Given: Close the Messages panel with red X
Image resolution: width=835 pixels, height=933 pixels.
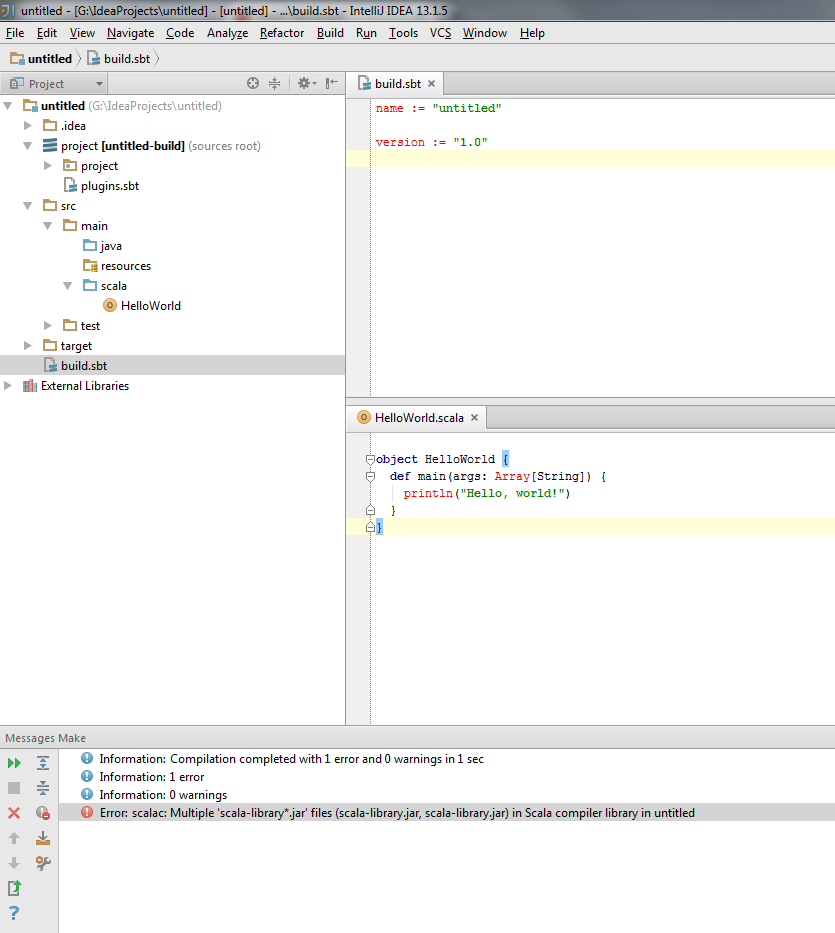Looking at the screenshot, I should click(x=14, y=813).
